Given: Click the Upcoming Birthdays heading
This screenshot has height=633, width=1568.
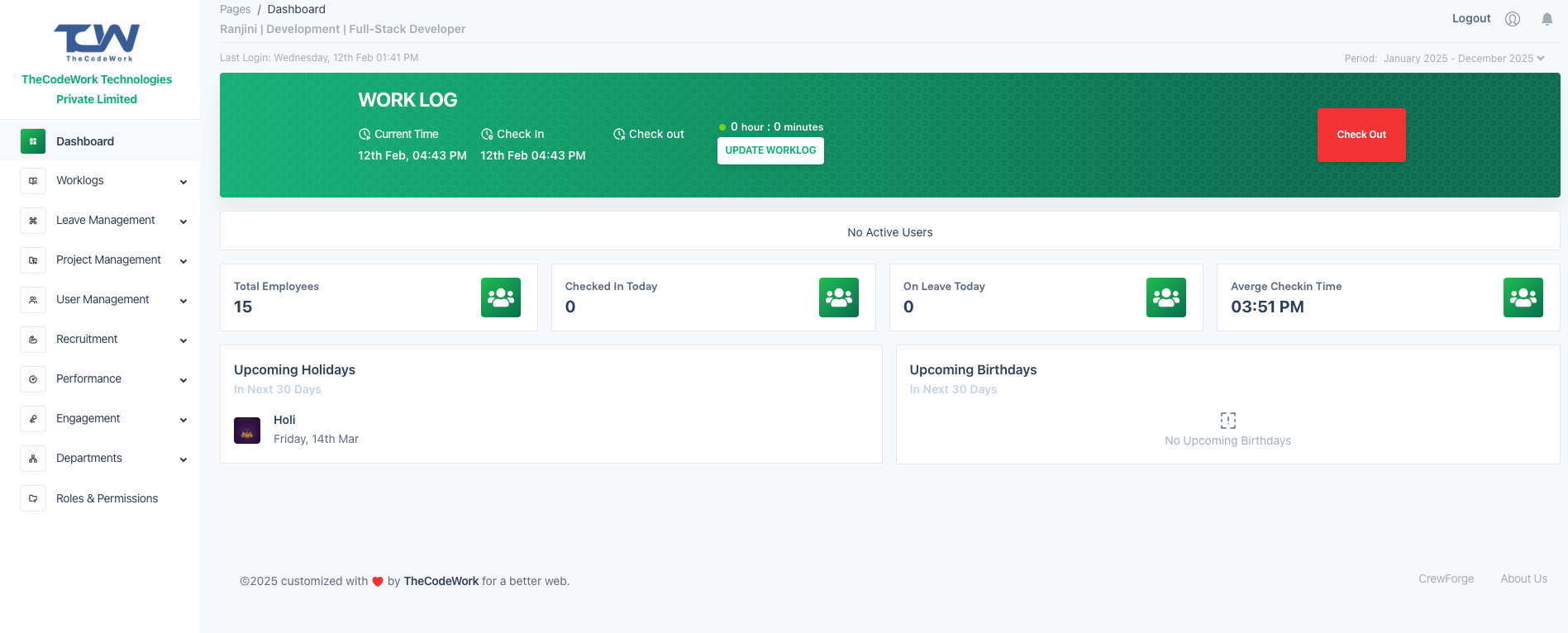Looking at the screenshot, I should (x=973, y=369).
